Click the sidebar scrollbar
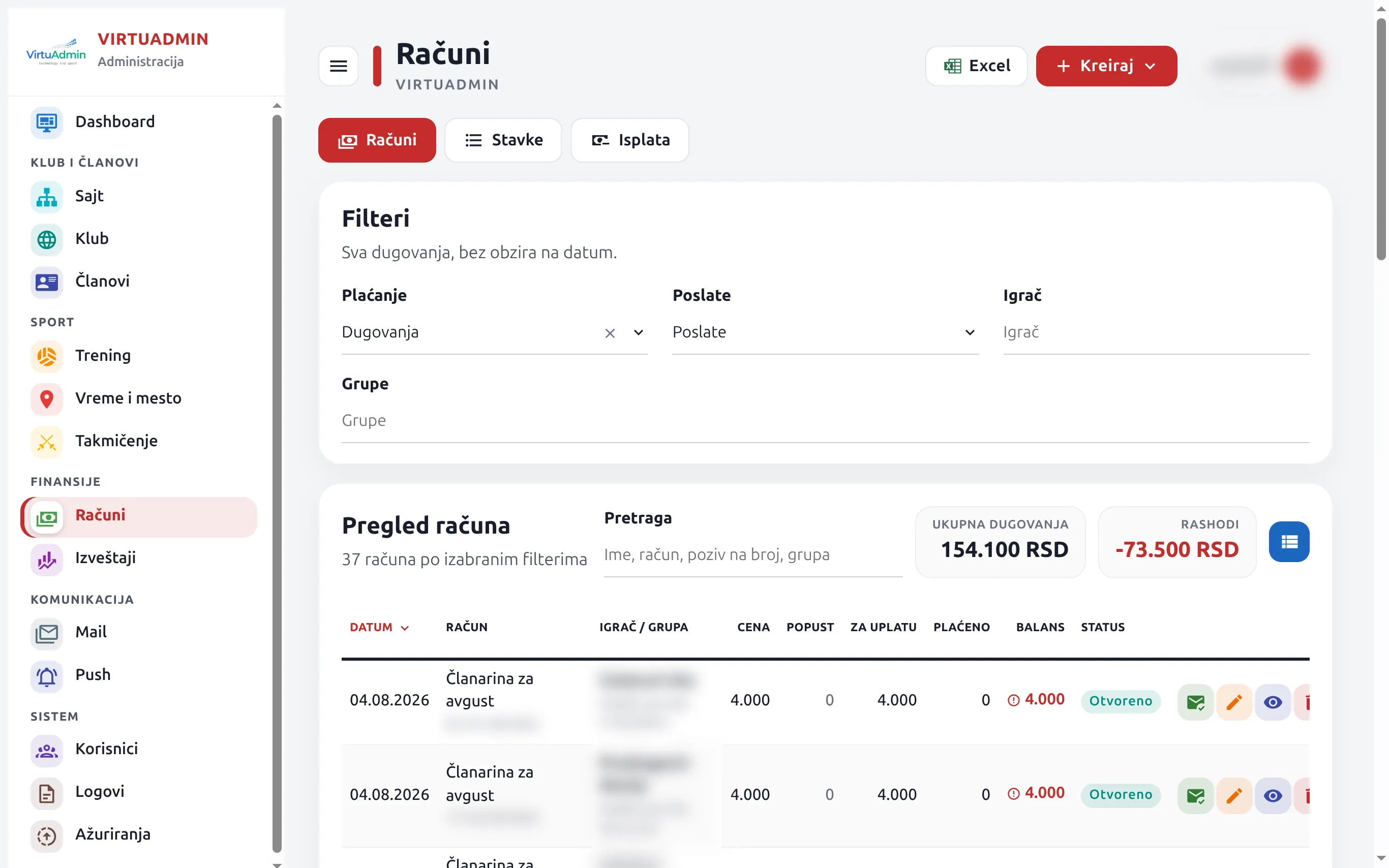 (277, 482)
